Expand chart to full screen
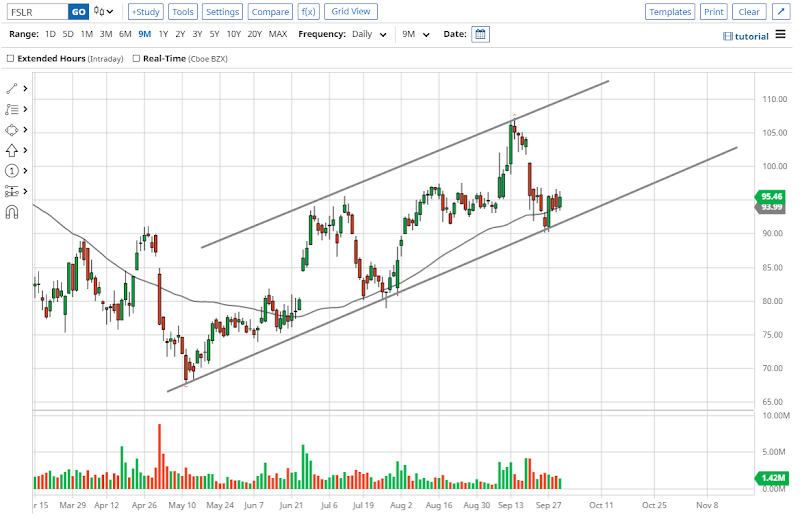Screen dimensions: 800x515 (x=781, y=12)
